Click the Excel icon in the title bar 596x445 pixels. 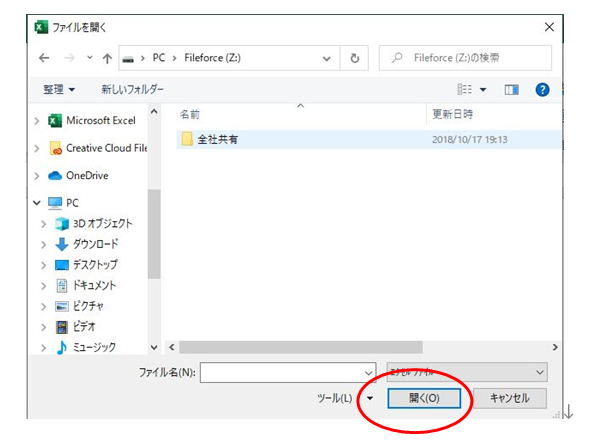[41, 27]
